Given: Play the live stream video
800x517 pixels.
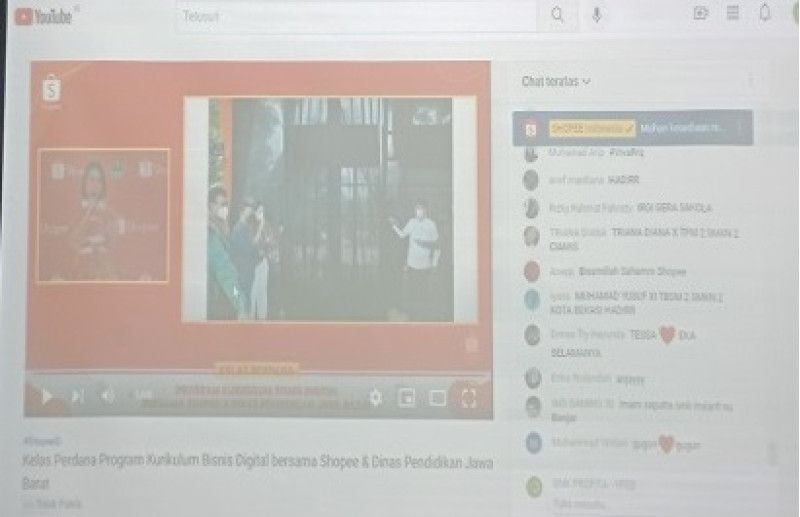Looking at the screenshot, I should 46,396.
